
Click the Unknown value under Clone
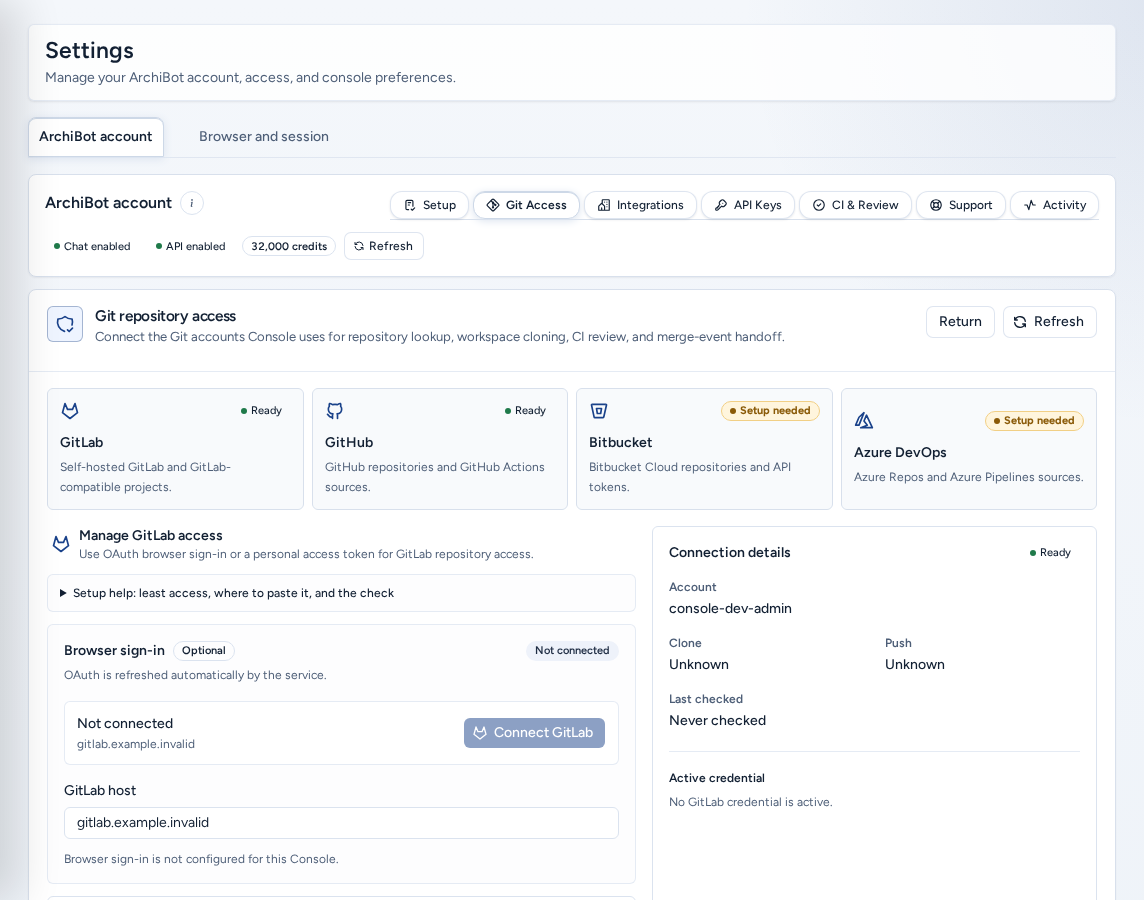pyautogui.click(x=699, y=664)
